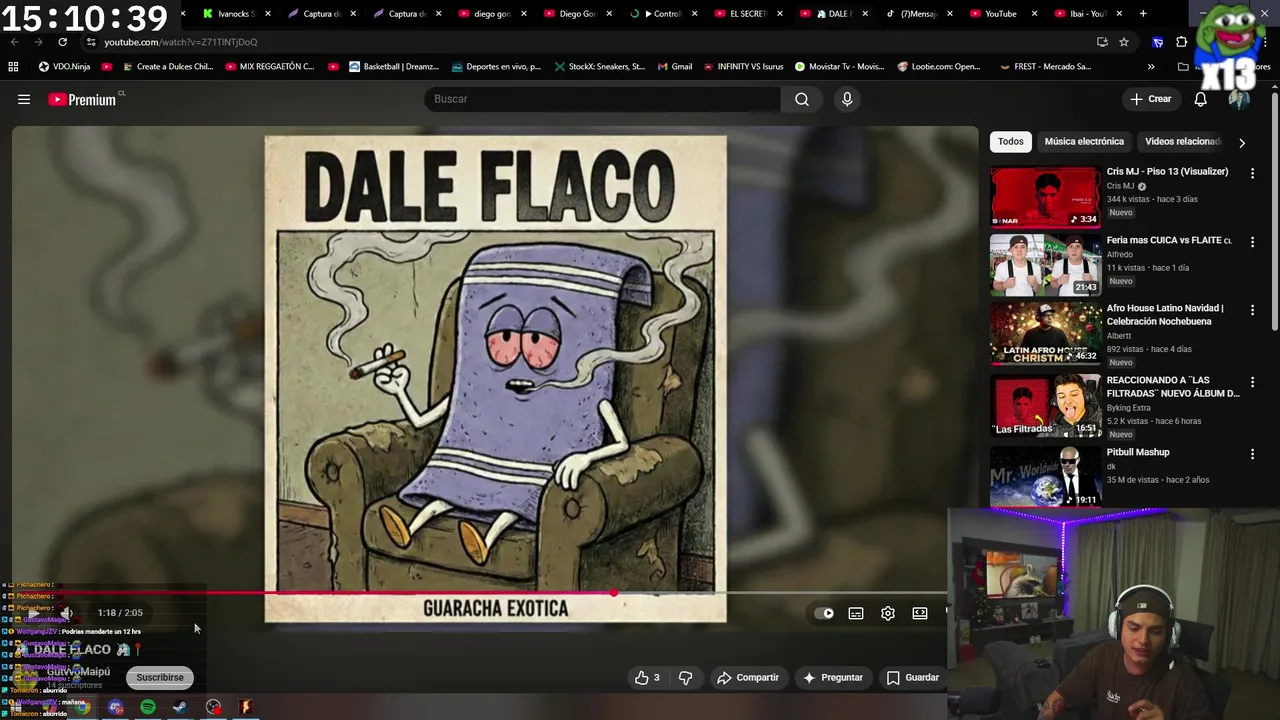
Task: Reload the current page
Action: coord(62,42)
